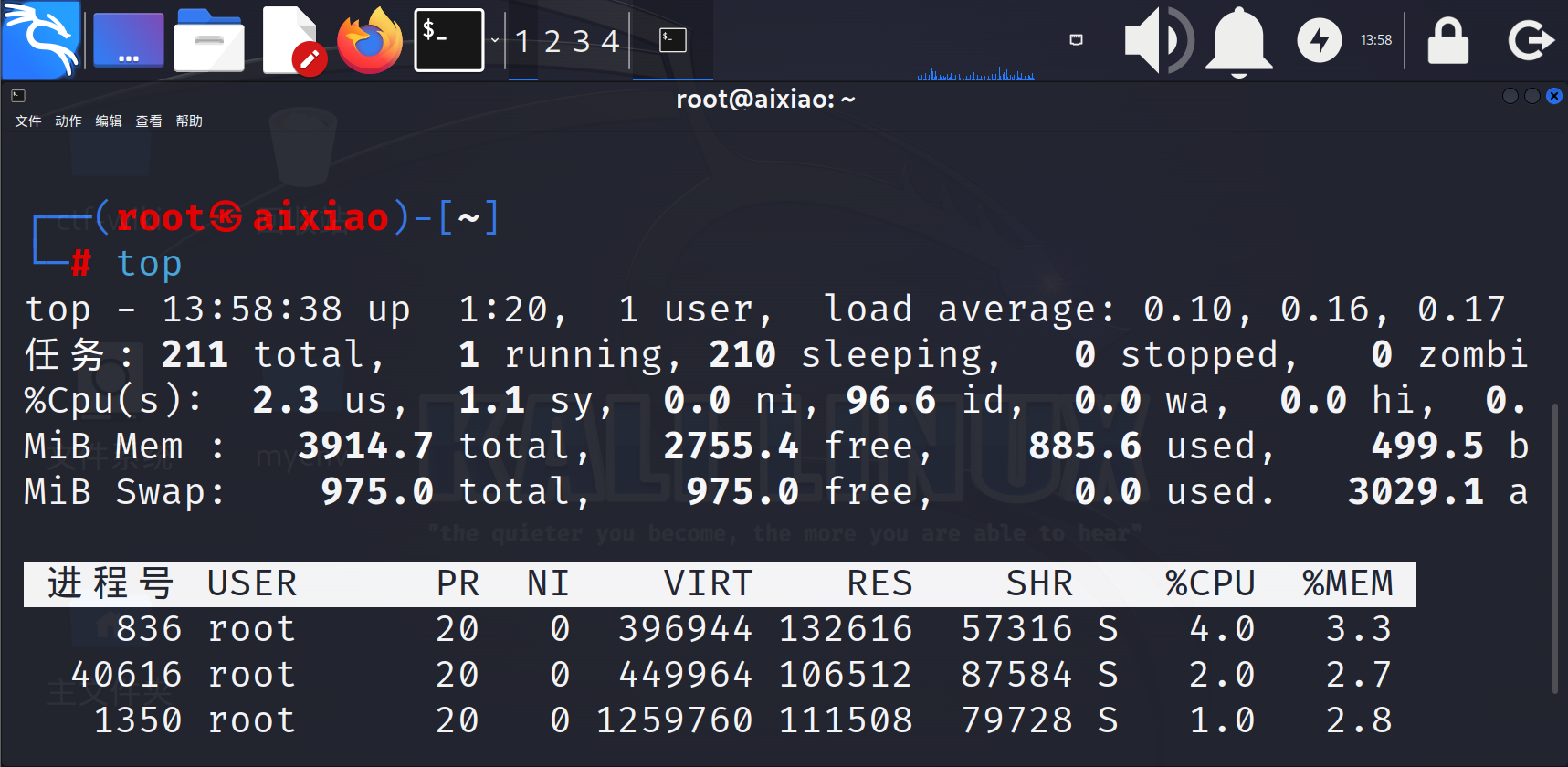The image size is (1568, 767).
Task: Open the Kali dragon applications menu
Action: pos(41,39)
